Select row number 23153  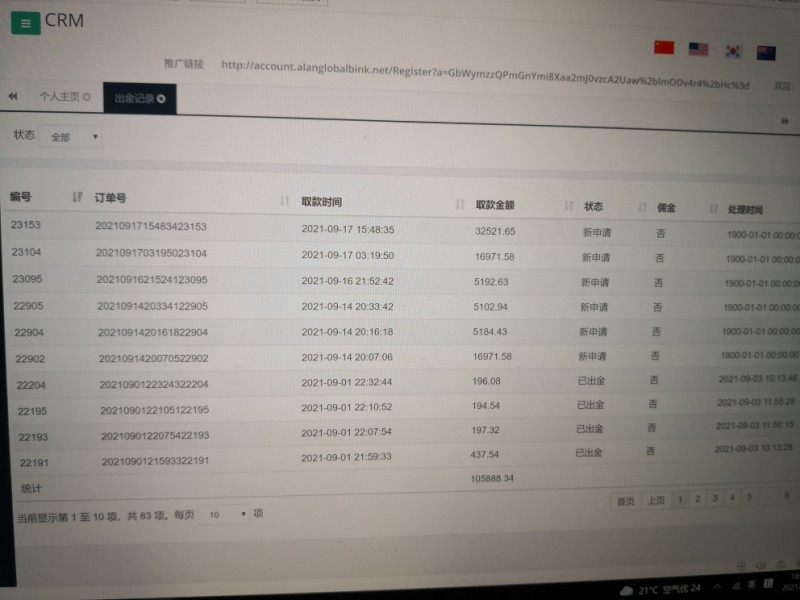pyautogui.click(x=26, y=224)
